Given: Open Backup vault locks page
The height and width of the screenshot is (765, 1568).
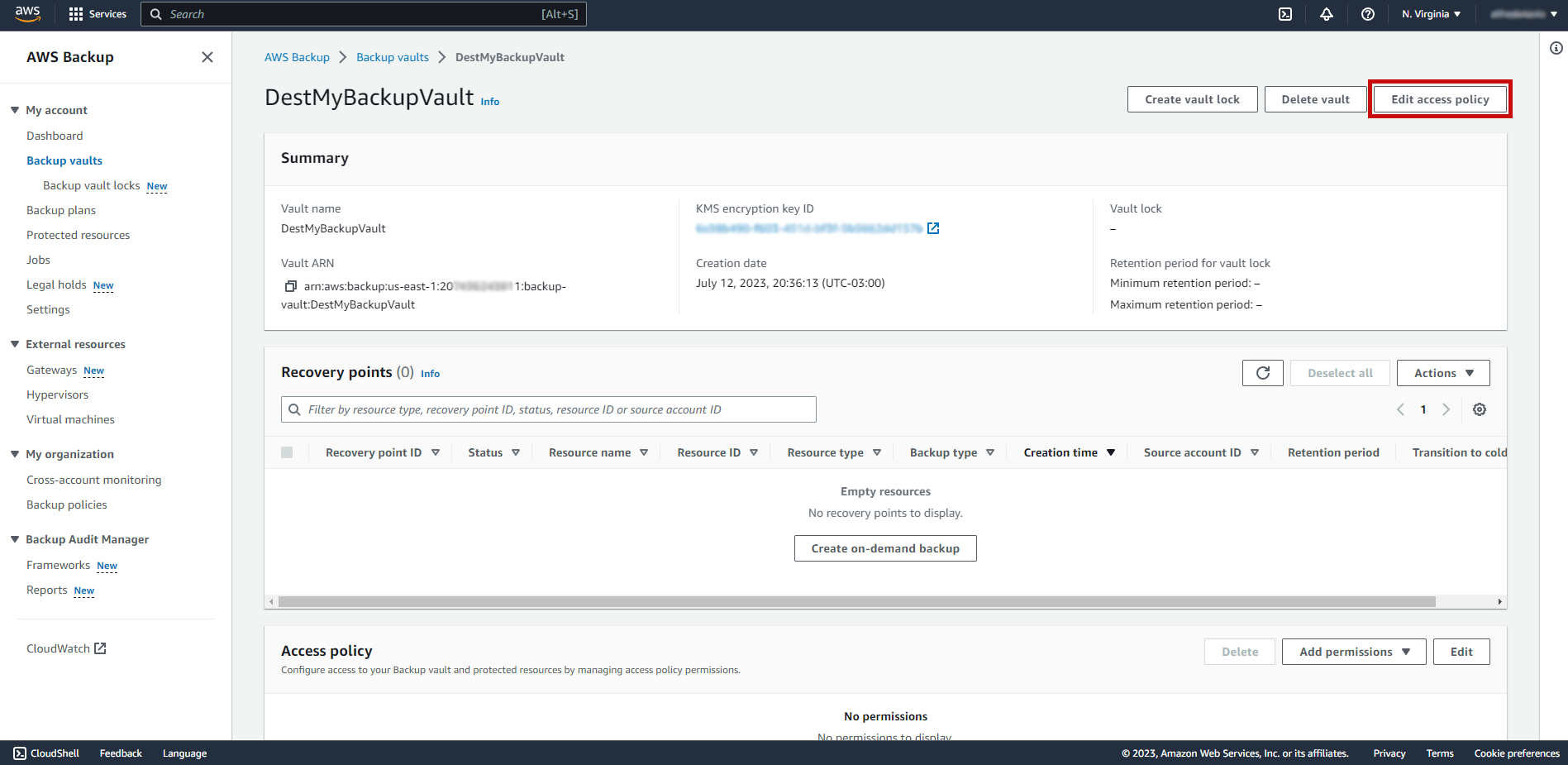Looking at the screenshot, I should [92, 185].
